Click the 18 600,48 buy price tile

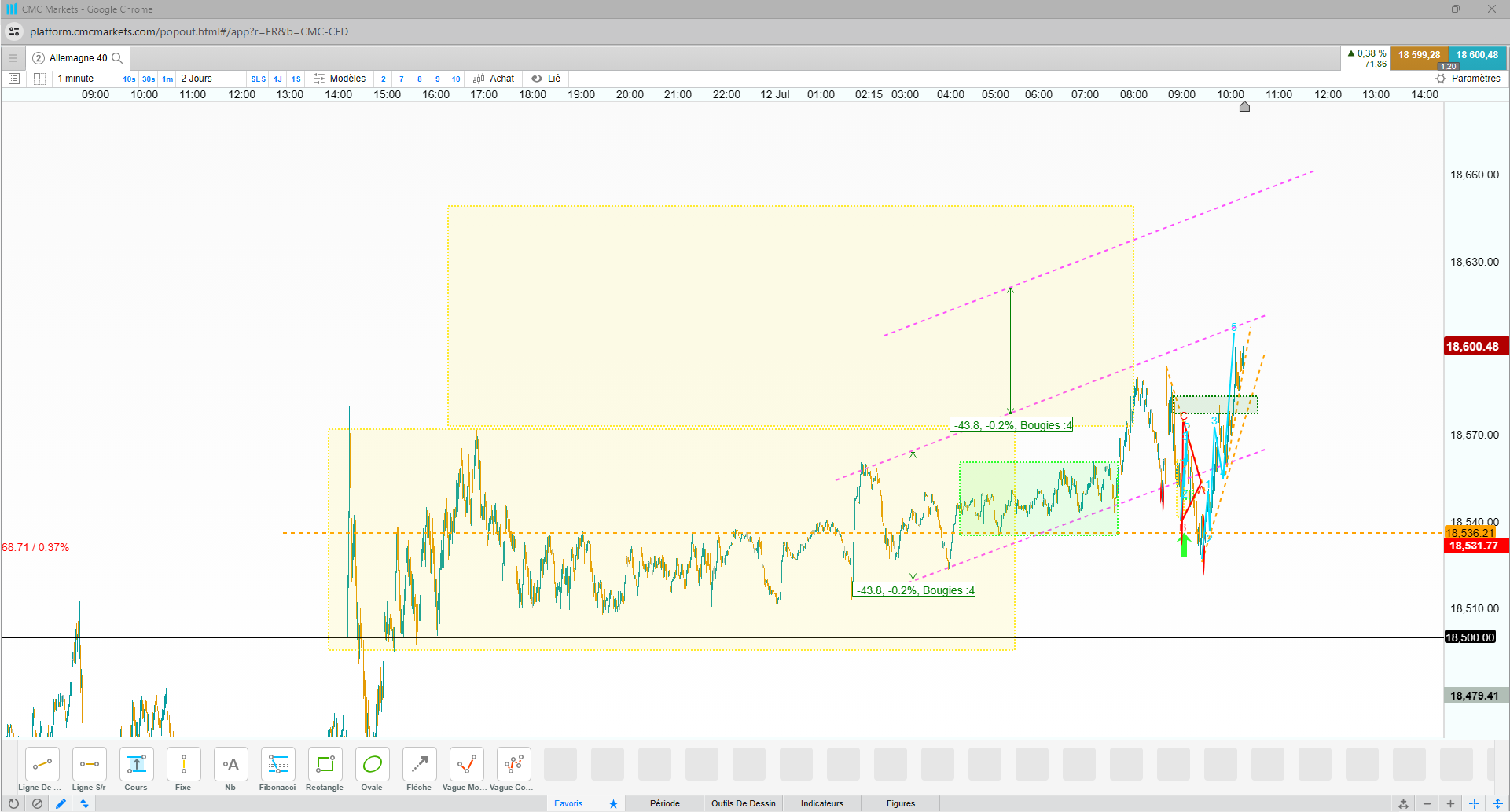point(1477,56)
